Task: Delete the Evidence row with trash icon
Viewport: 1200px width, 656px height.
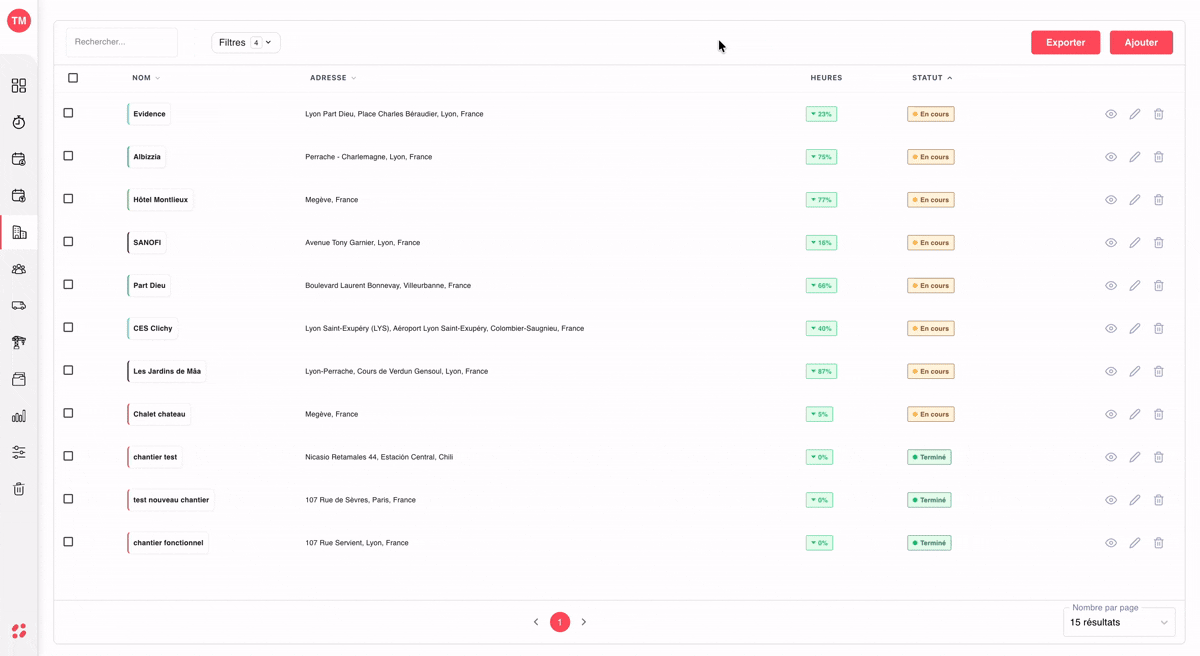Action: pyautogui.click(x=1159, y=114)
